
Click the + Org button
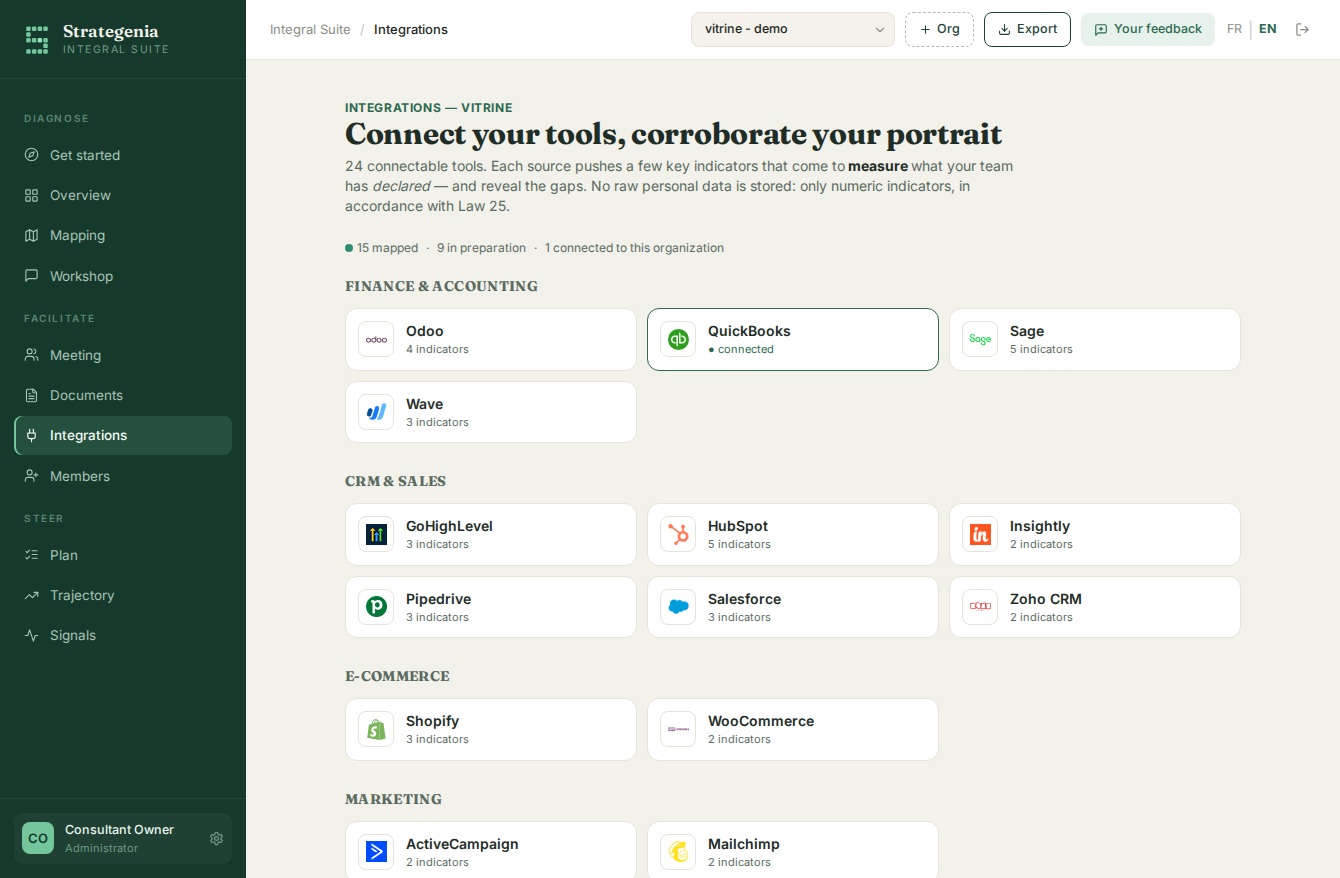tap(939, 29)
